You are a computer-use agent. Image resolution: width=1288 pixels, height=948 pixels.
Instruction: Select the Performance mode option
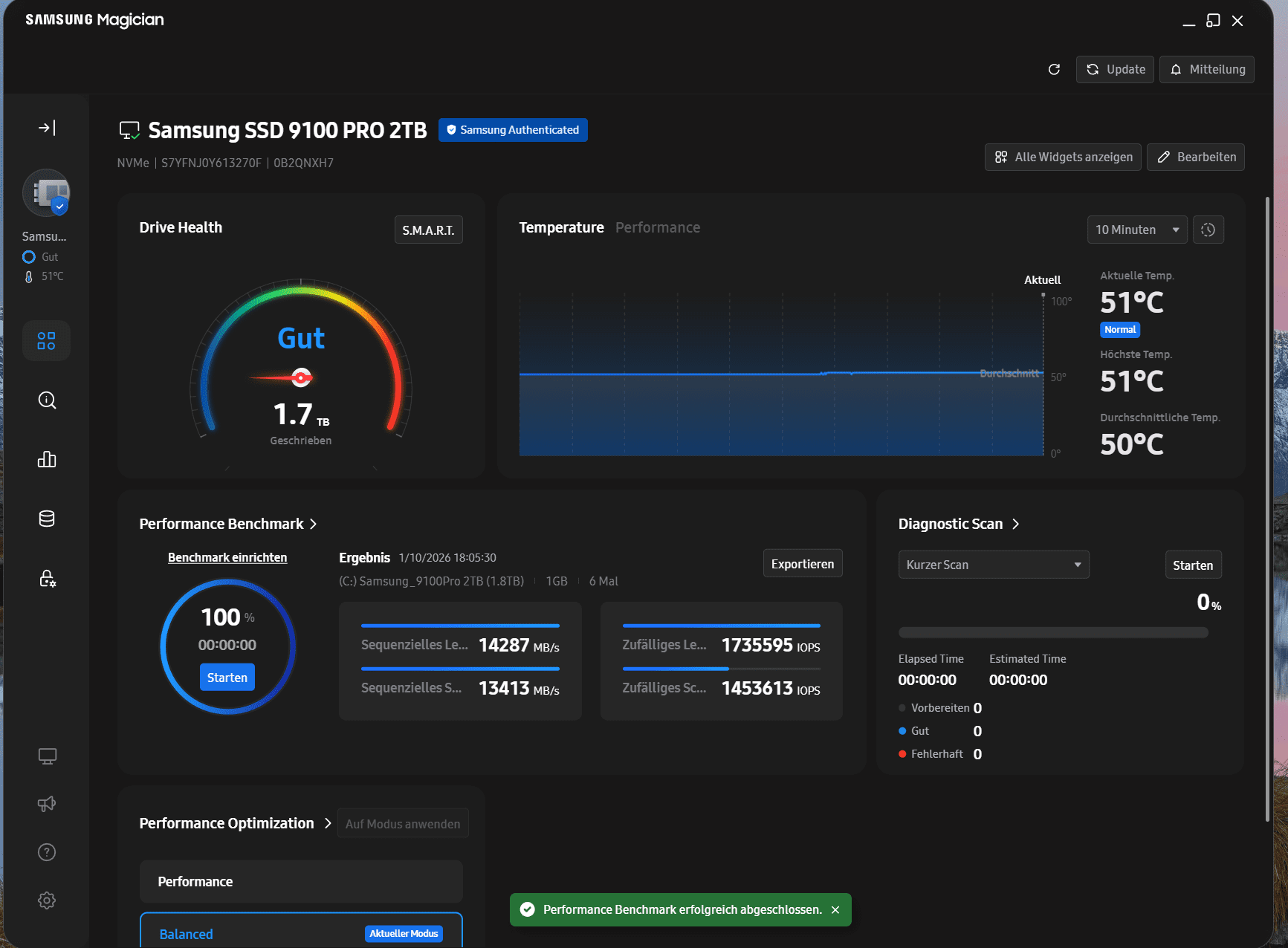click(x=301, y=881)
